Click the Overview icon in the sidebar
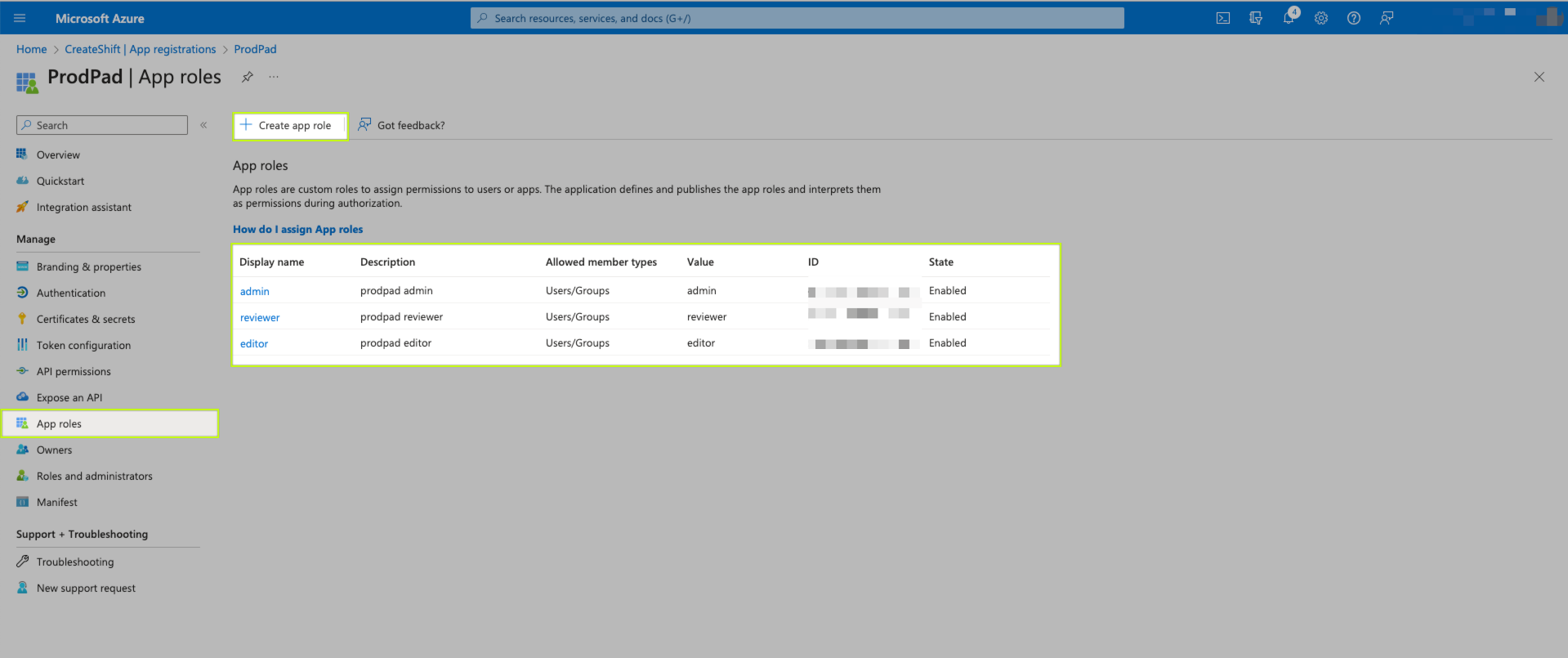The width and height of the screenshot is (1568, 658). click(x=22, y=154)
